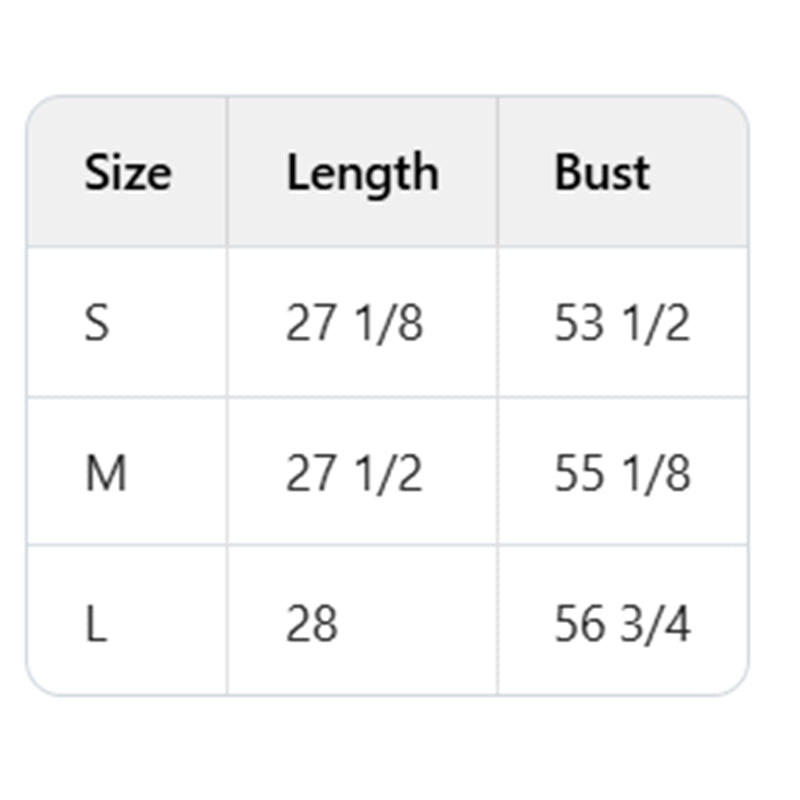800x800 pixels.
Task: Click the 1/2 fraction in M Length
Action: click(x=392, y=473)
